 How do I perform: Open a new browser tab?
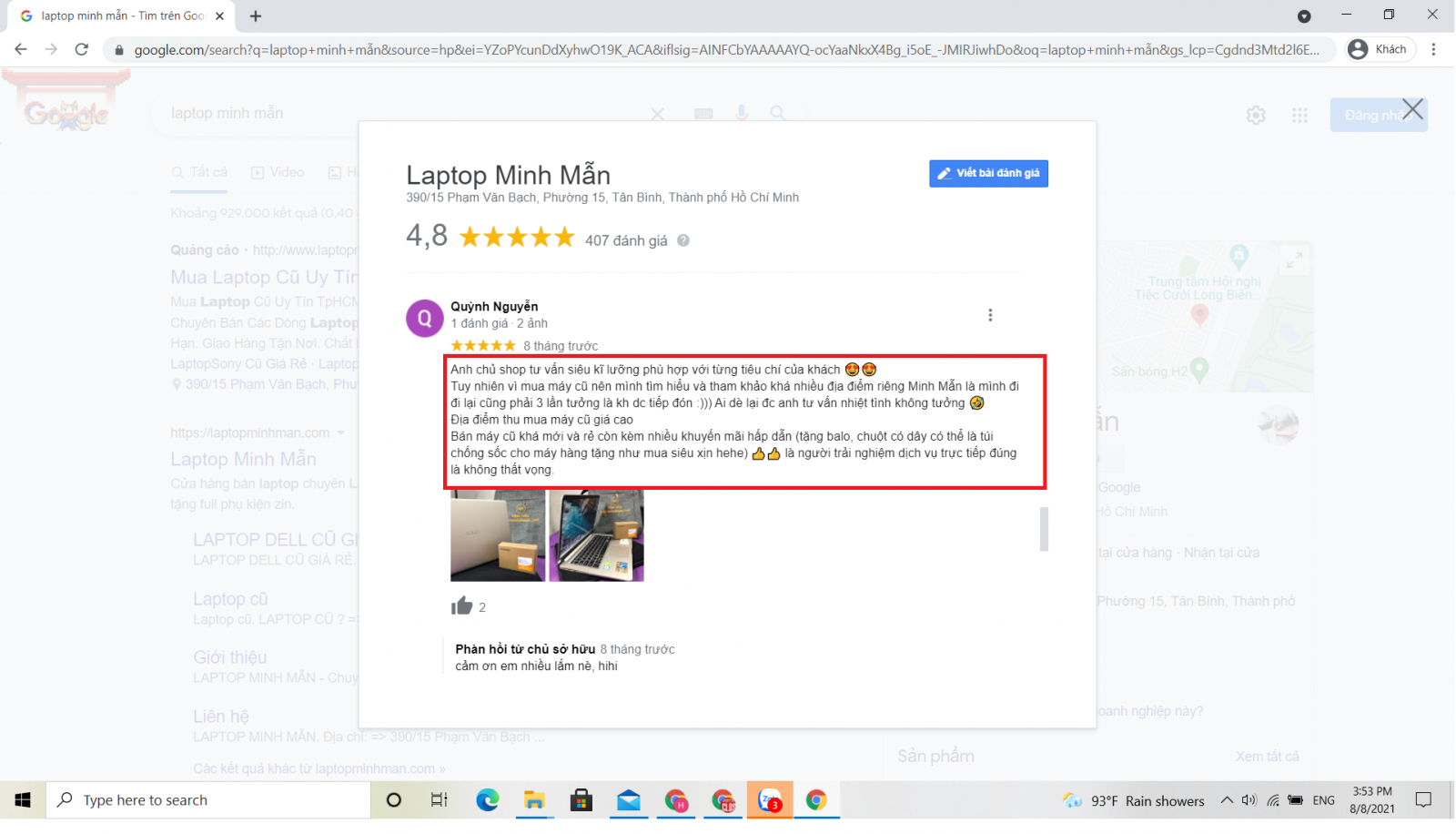256,15
